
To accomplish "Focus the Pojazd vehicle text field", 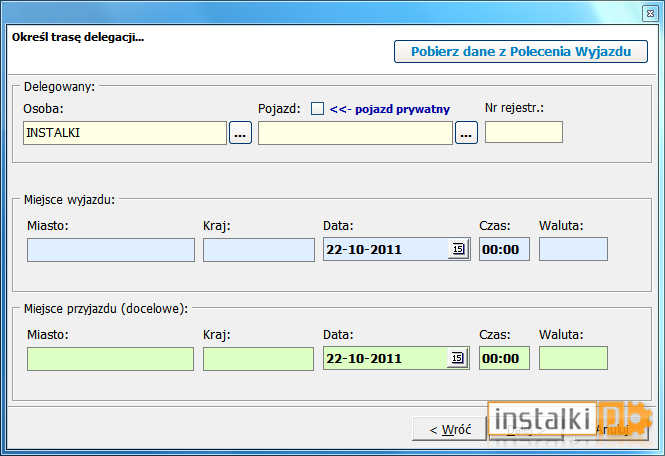I will coord(355,133).
